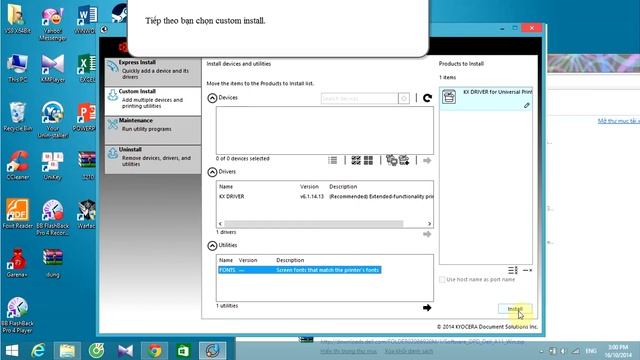Open the dung archive on desktop
This screenshot has height=360, width=640.
[52, 263]
